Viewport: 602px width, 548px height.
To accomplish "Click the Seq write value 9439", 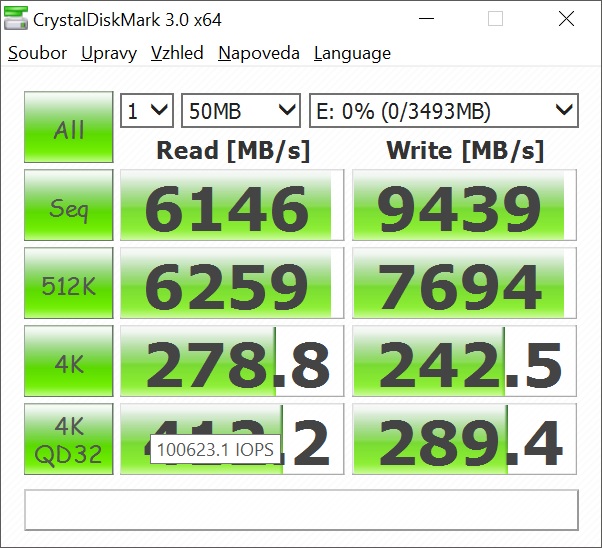I will 464,205.
